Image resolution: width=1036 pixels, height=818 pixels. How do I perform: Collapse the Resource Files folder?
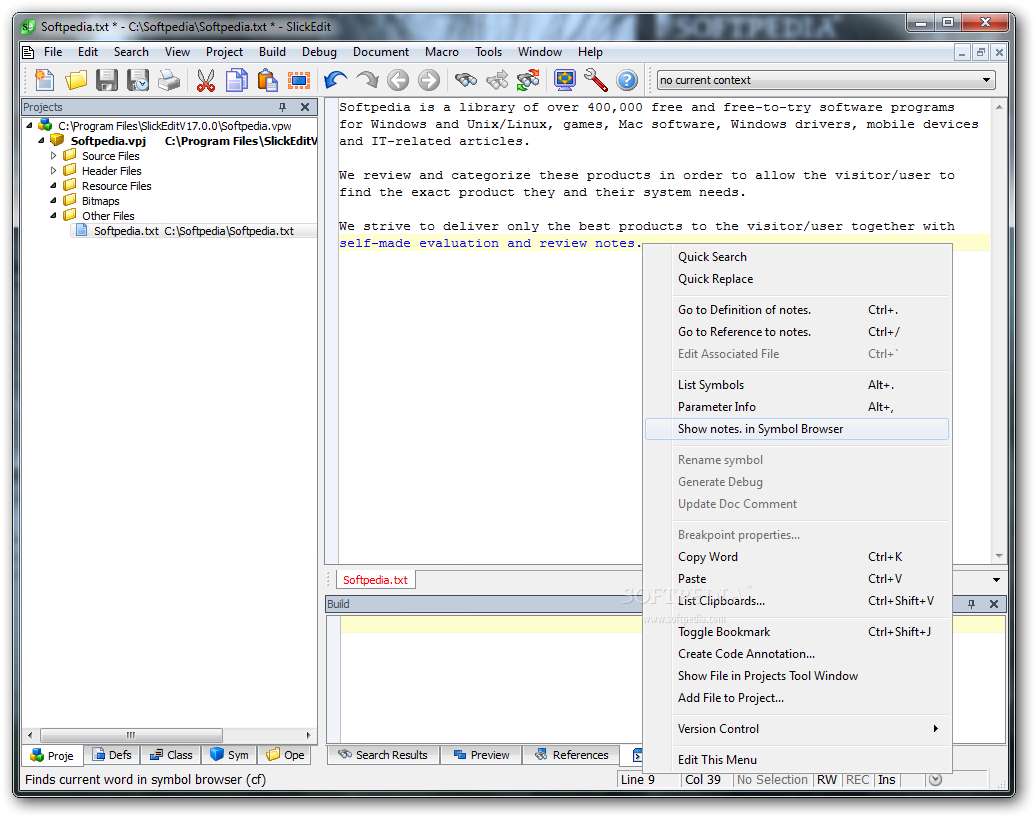(x=54, y=186)
